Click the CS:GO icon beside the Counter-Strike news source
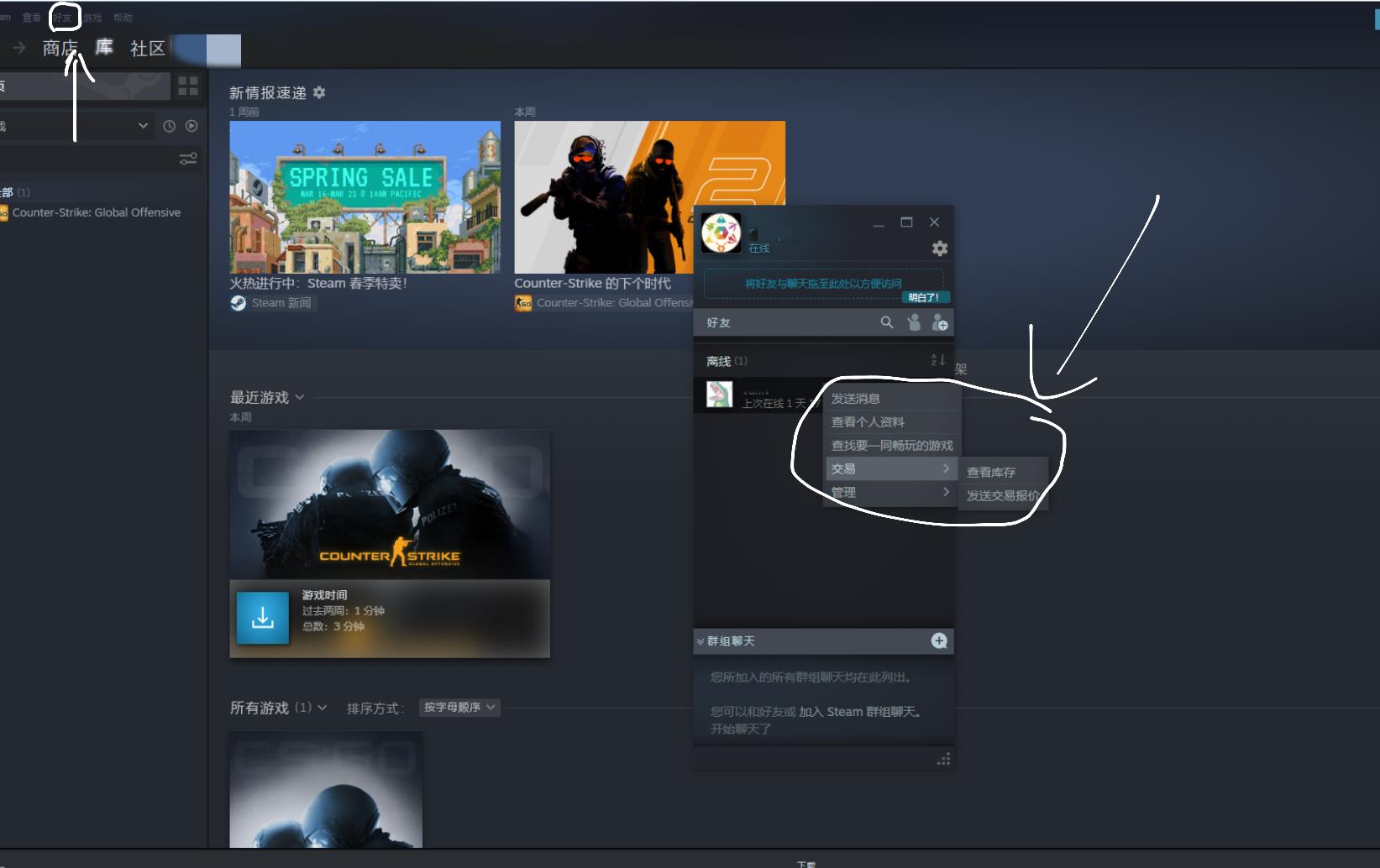Image resolution: width=1380 pixels, height=868 pixels. (523, 303)
